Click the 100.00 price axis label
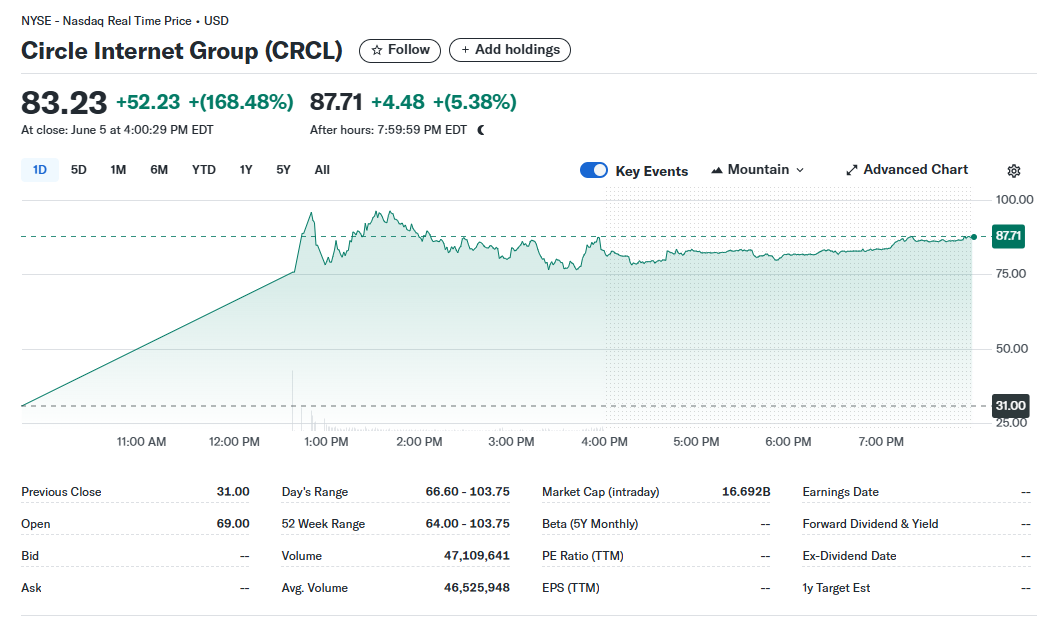This screenshot has width=1054, height=628. point(1014,200)
